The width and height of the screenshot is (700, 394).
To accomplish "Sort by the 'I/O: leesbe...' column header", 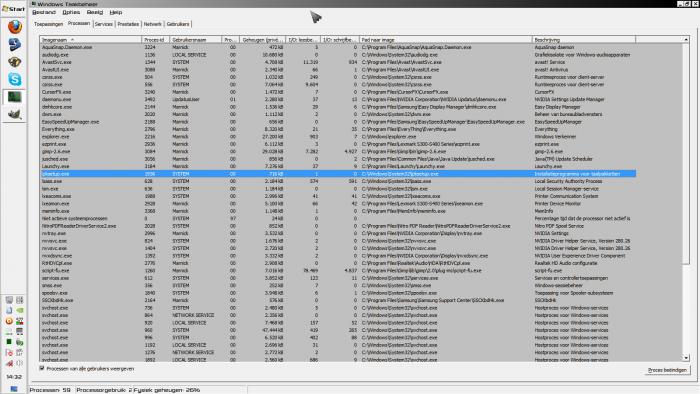I will point(303,40).
